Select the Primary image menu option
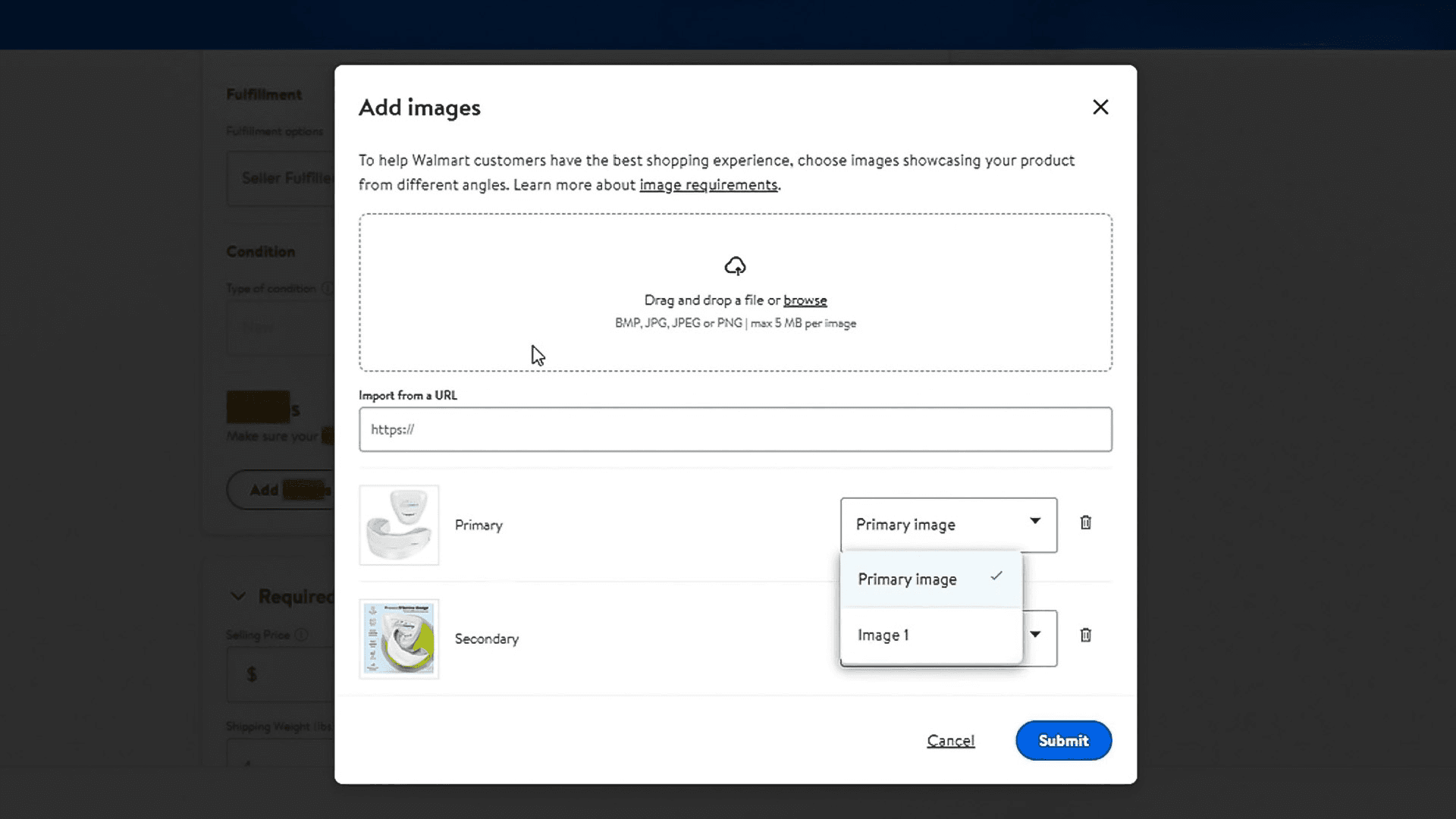Image resolution: width=1456 pixels, height=819 pixels. 907,579
